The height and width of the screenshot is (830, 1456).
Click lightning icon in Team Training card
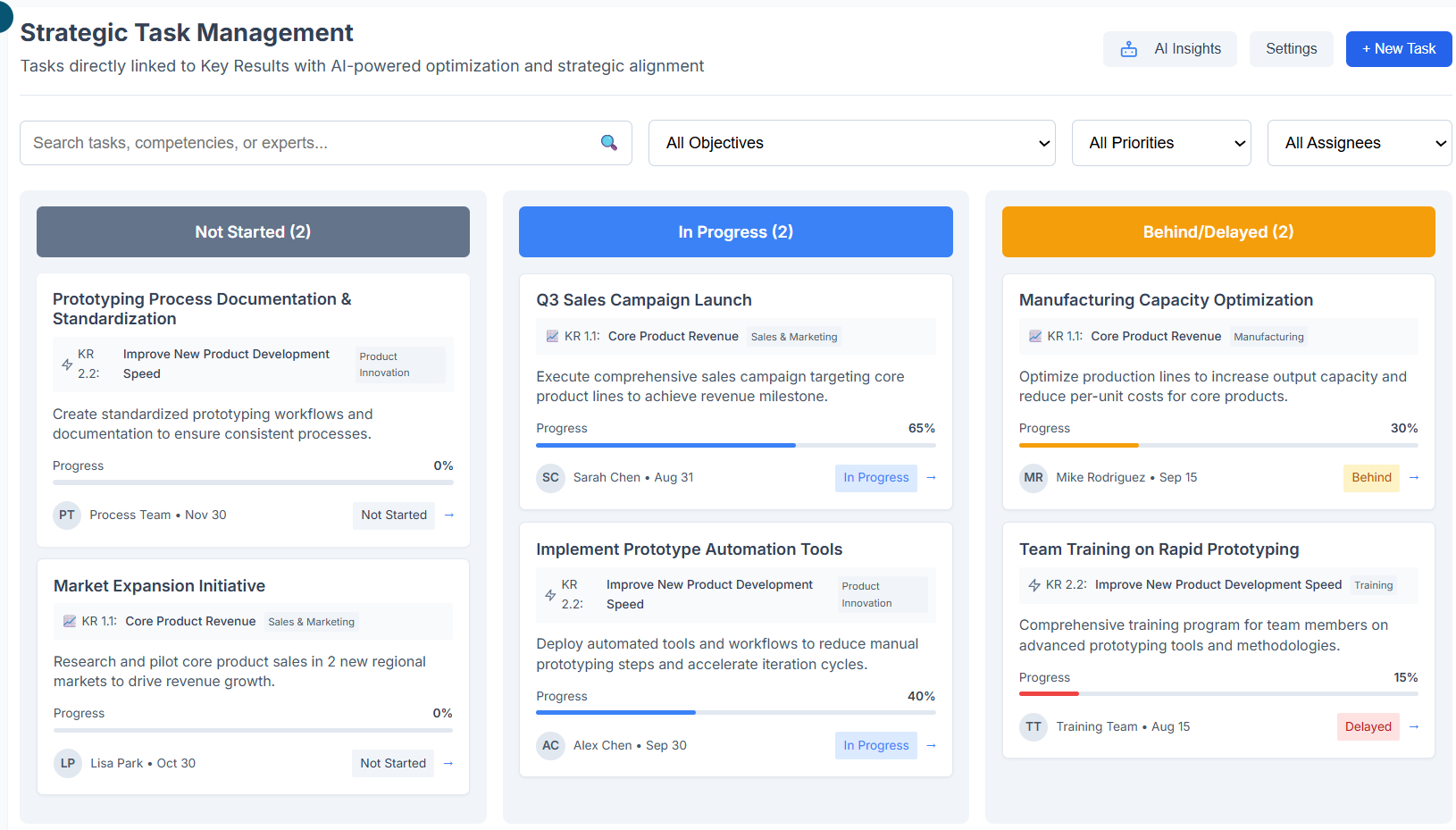[x=1033, y=585]
